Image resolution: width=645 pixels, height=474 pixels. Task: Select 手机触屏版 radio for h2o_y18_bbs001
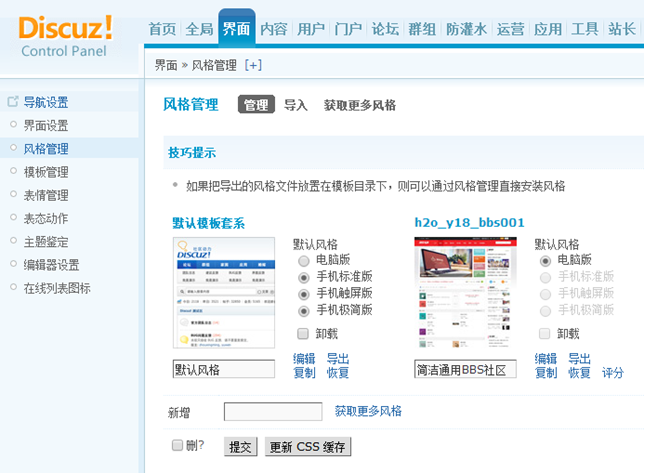[545, 295]
